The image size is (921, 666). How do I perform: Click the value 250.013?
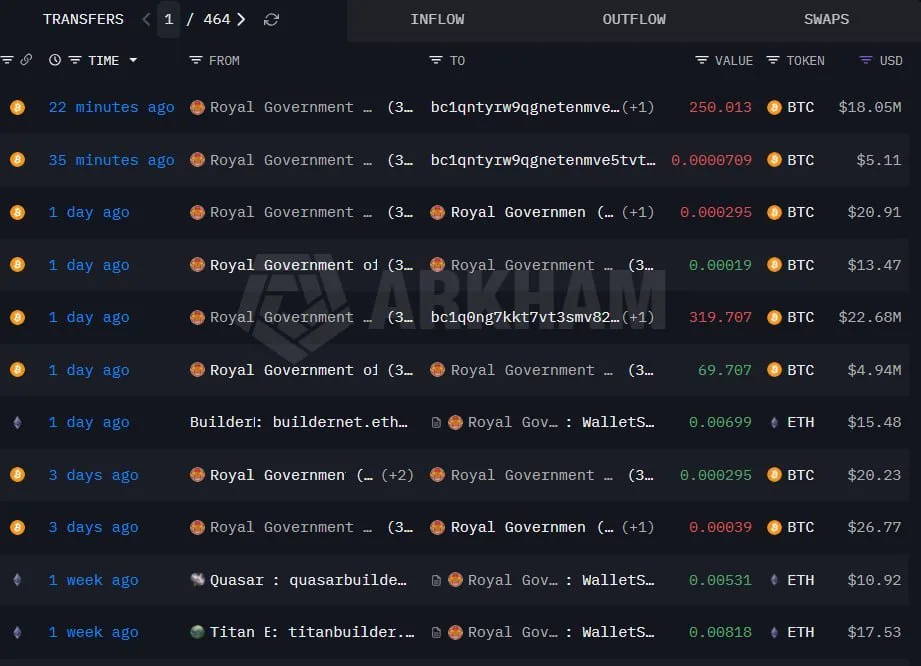(720, 107)
